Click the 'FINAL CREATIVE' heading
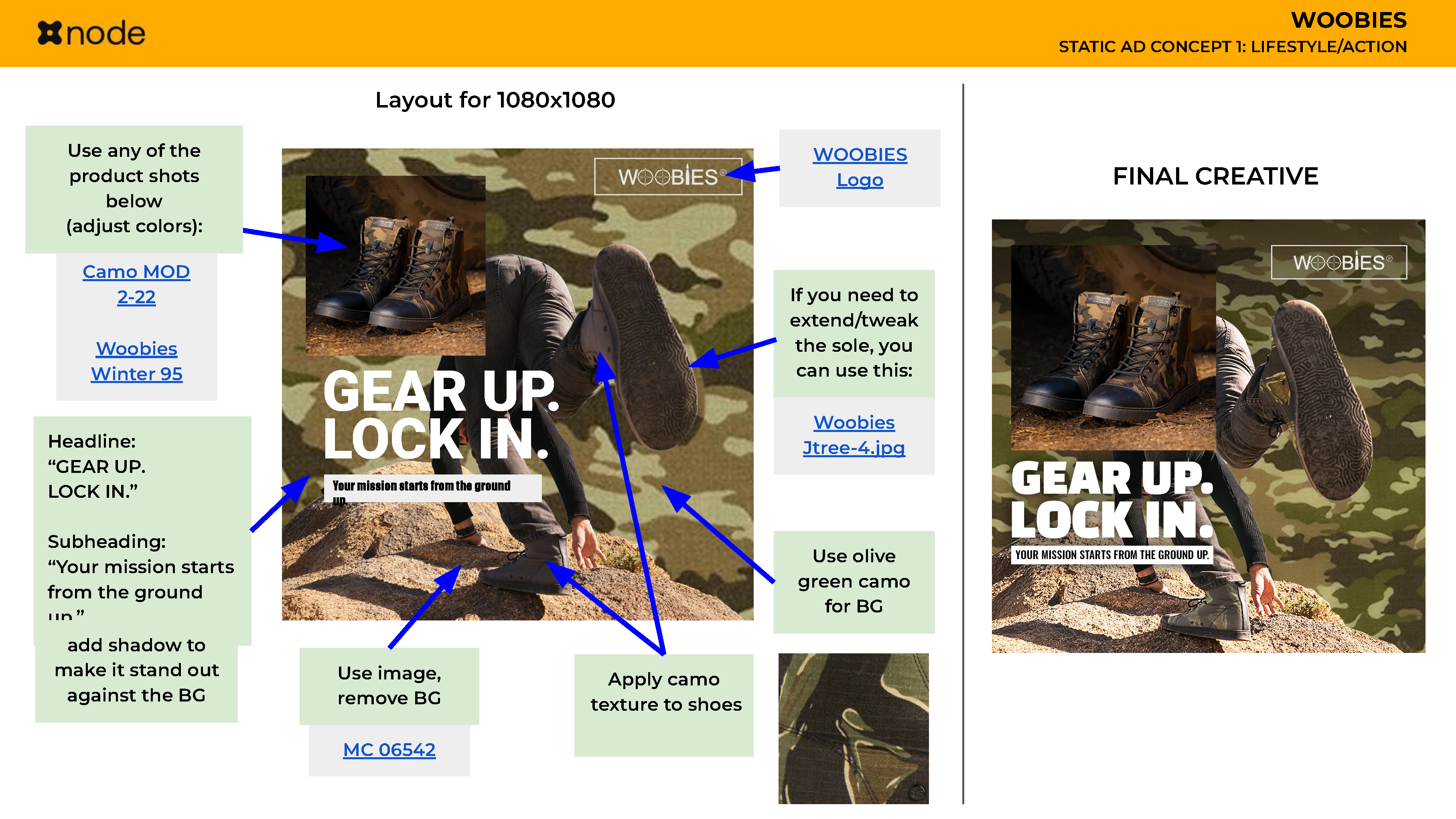The width and height of the screenshot is (1456, 819). coord(1216,176)
